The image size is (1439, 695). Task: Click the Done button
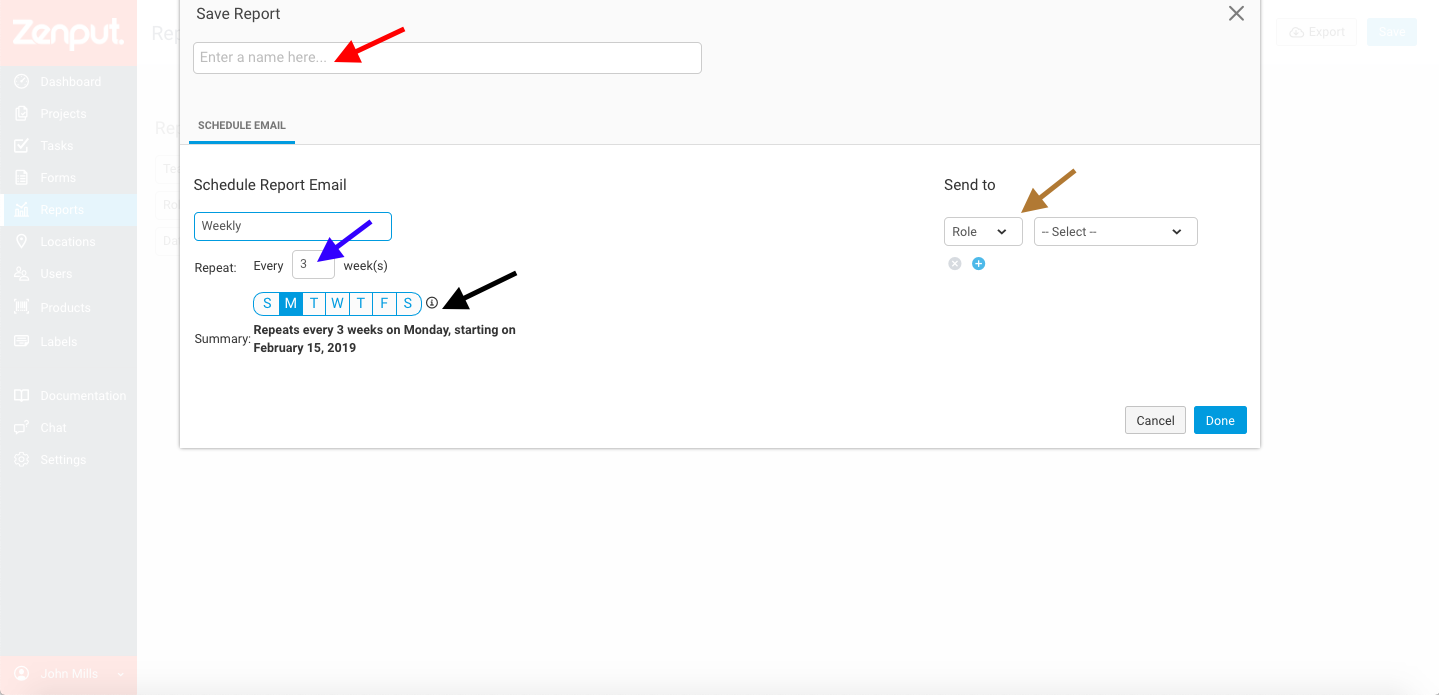pyautogui.click(x=1219, y=419)
